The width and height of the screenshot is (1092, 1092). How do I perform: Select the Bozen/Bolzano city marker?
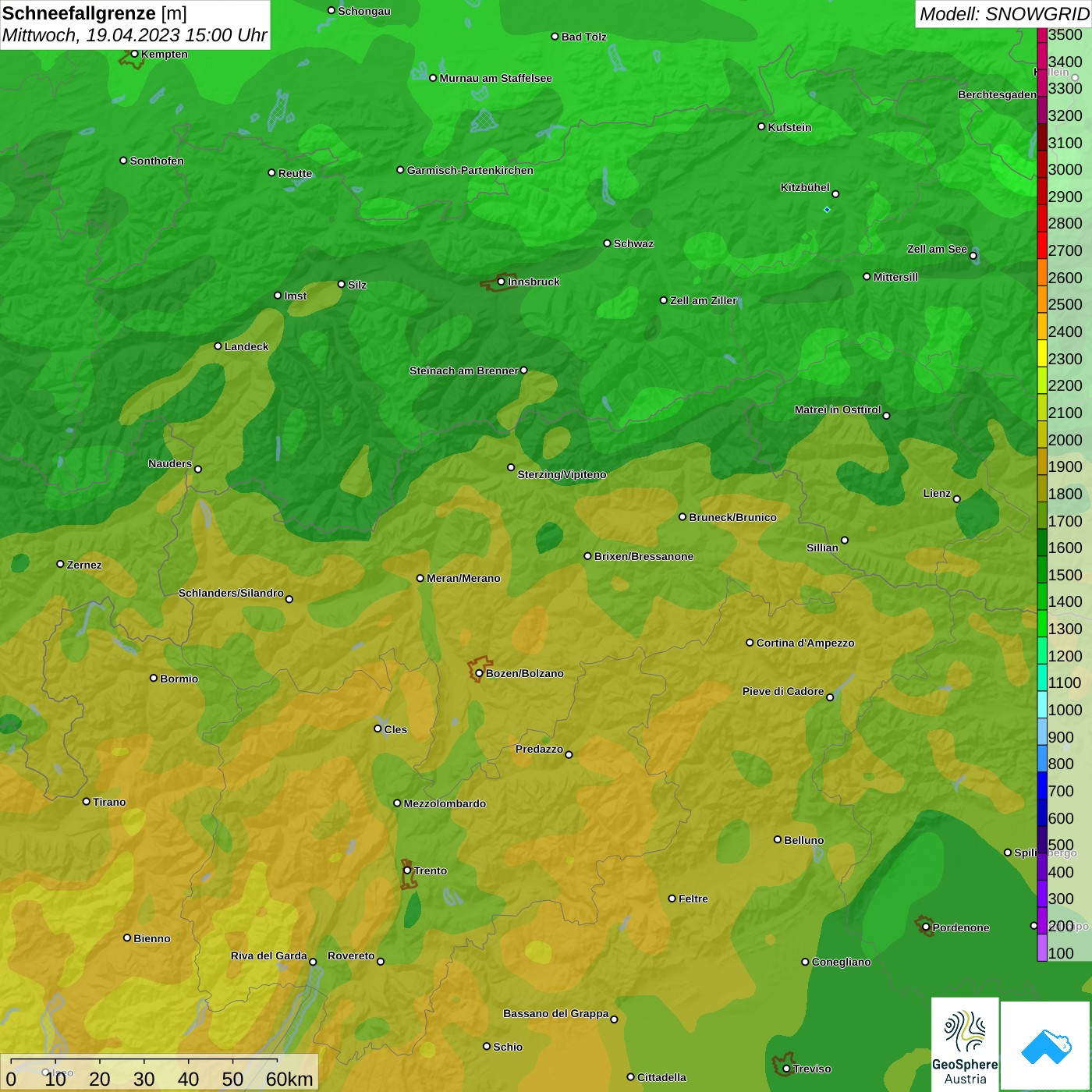[479, 673]
